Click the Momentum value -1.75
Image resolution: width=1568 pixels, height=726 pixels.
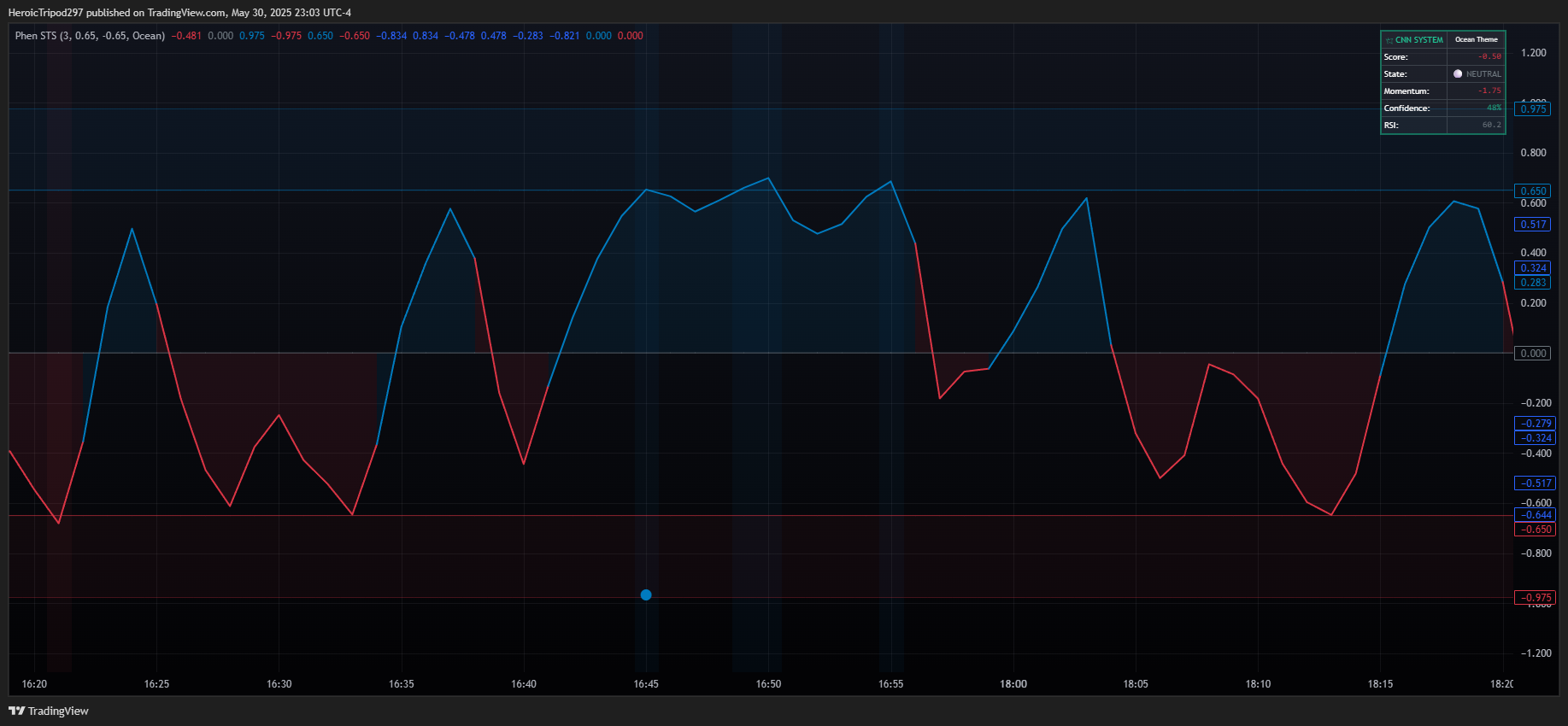click(1489, 91)
